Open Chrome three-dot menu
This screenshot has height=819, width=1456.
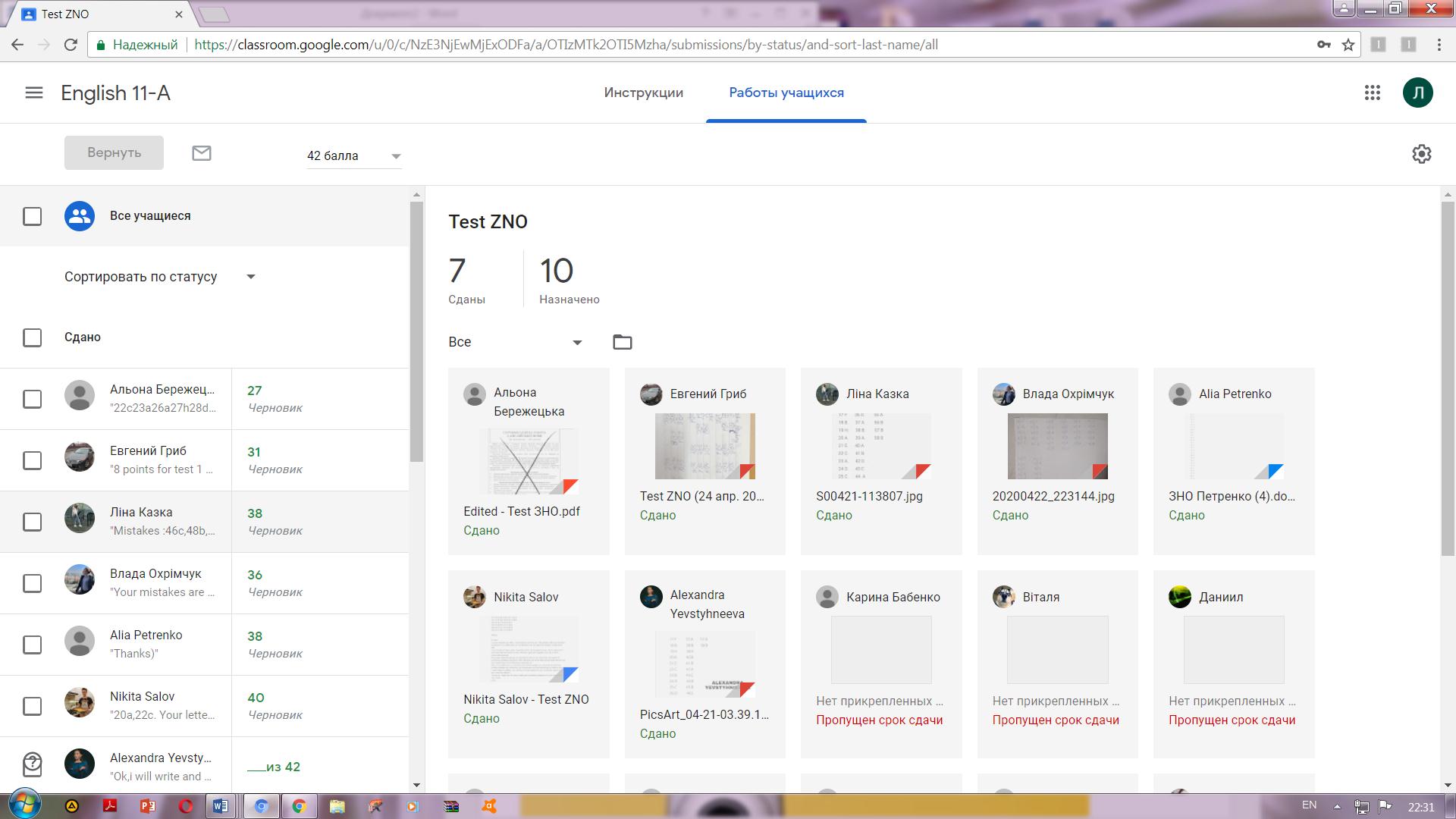click(x=1439, y=45)
